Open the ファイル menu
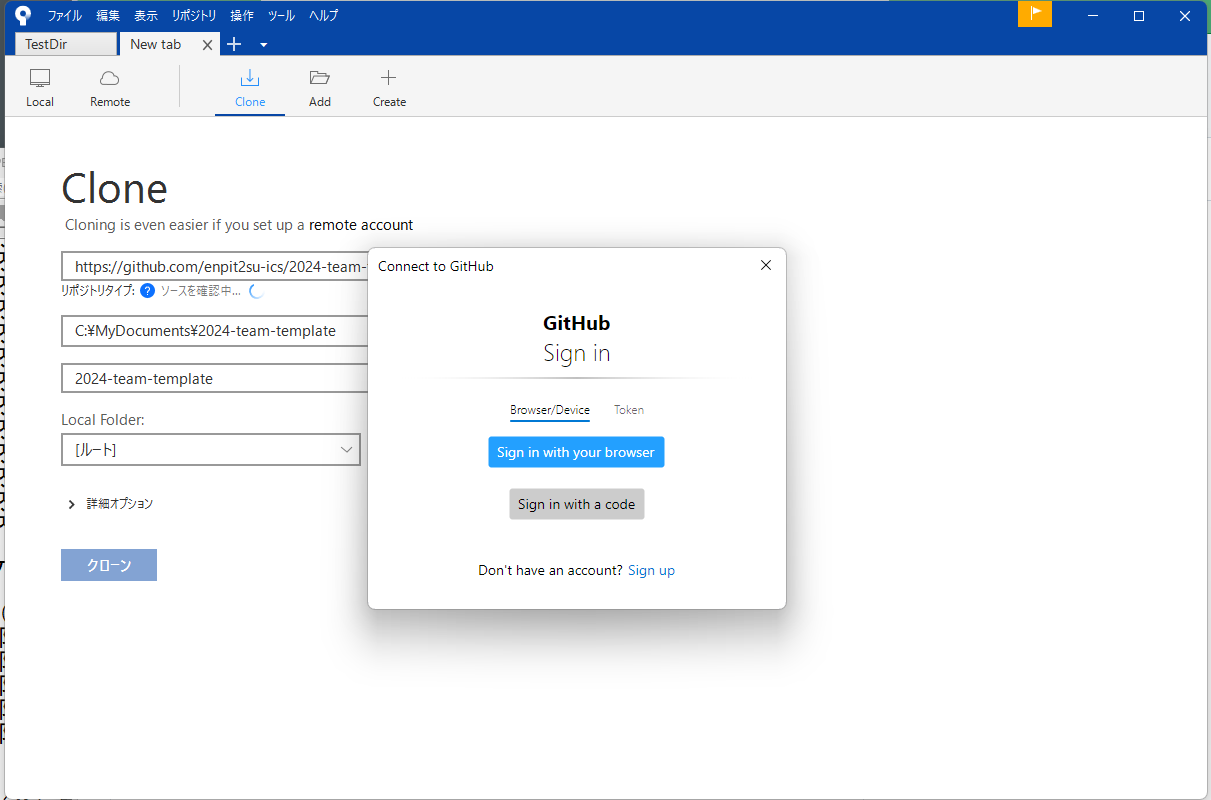 click(x=65, y=16)
